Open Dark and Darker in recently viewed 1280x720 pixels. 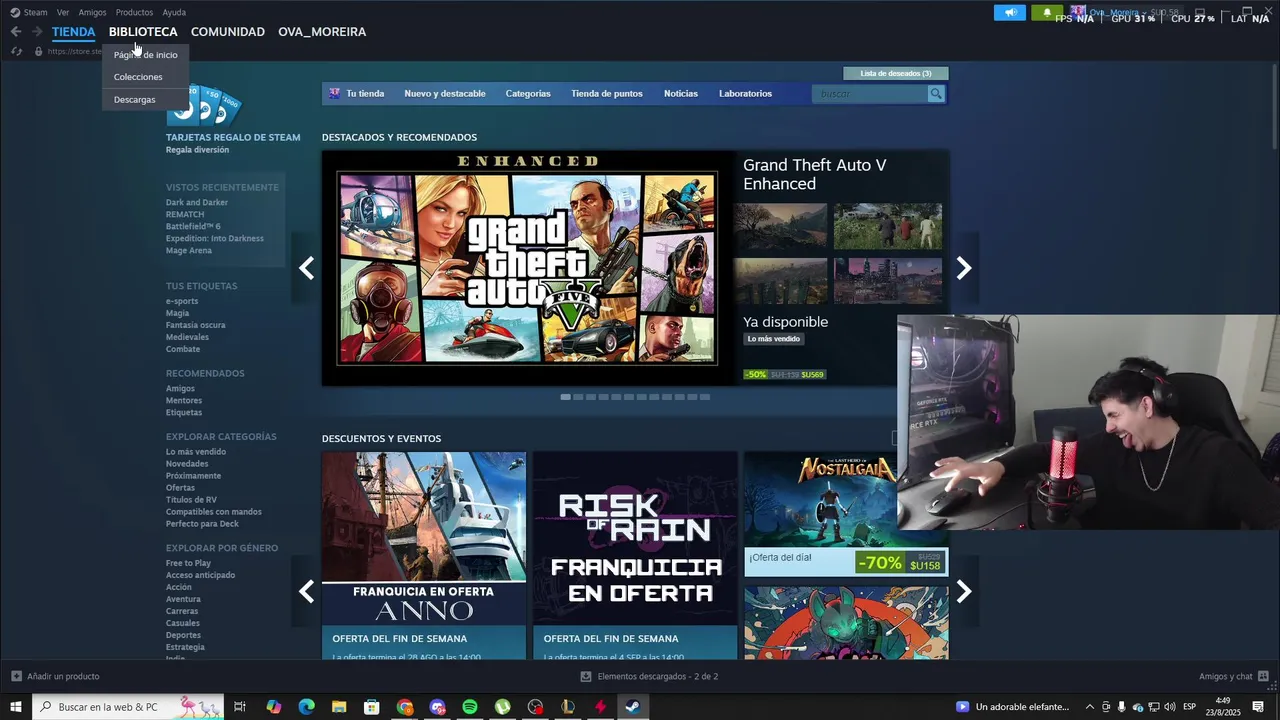197,203
